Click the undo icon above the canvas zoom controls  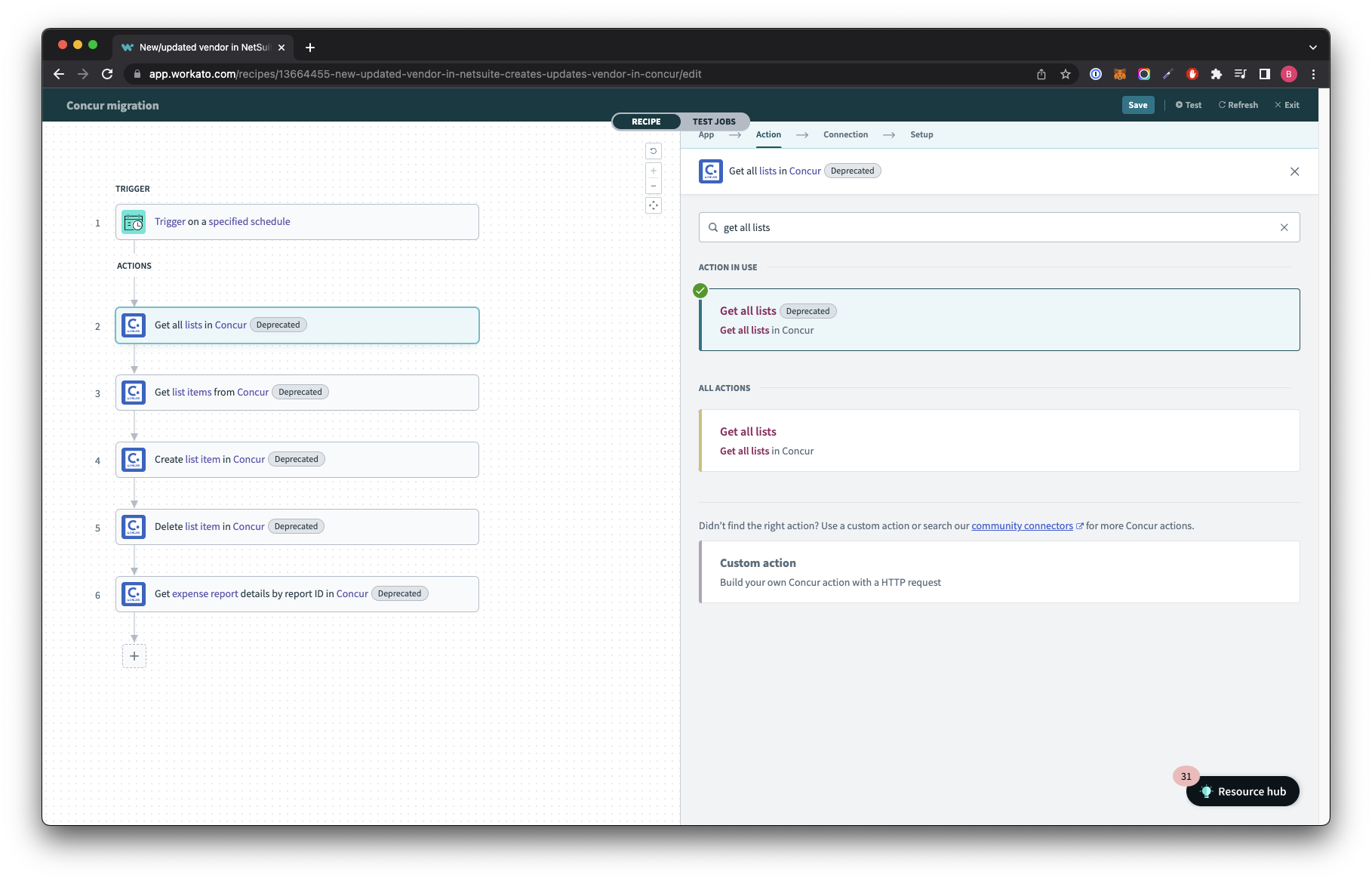[654, 151]
